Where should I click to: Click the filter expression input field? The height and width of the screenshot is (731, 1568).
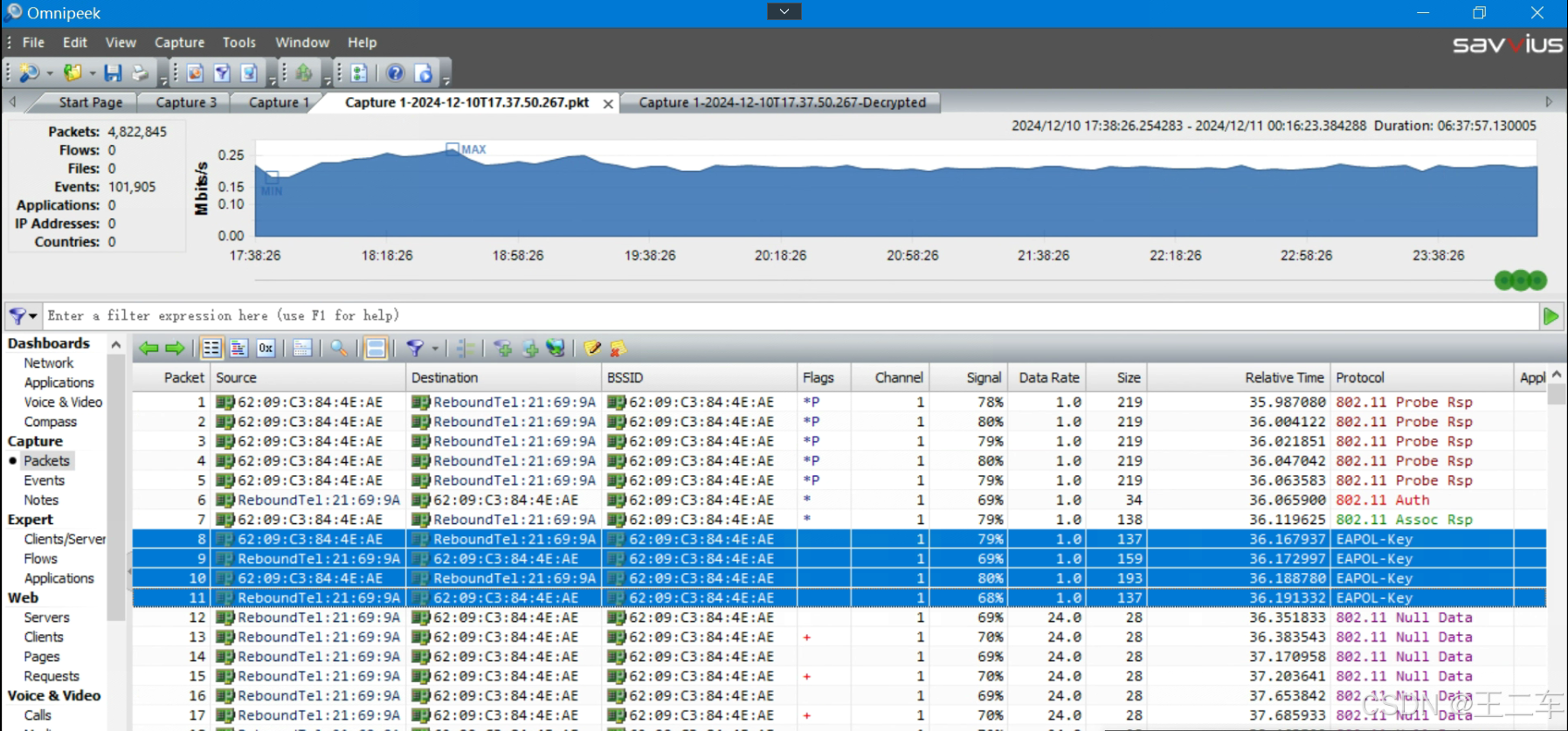coord(791,316)
